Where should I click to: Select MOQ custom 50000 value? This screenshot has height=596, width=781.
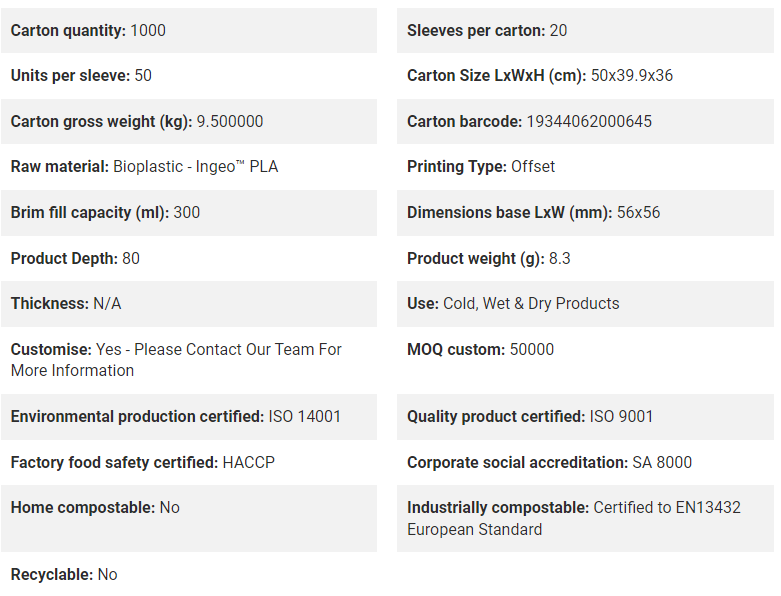click(x=531, y=350)
